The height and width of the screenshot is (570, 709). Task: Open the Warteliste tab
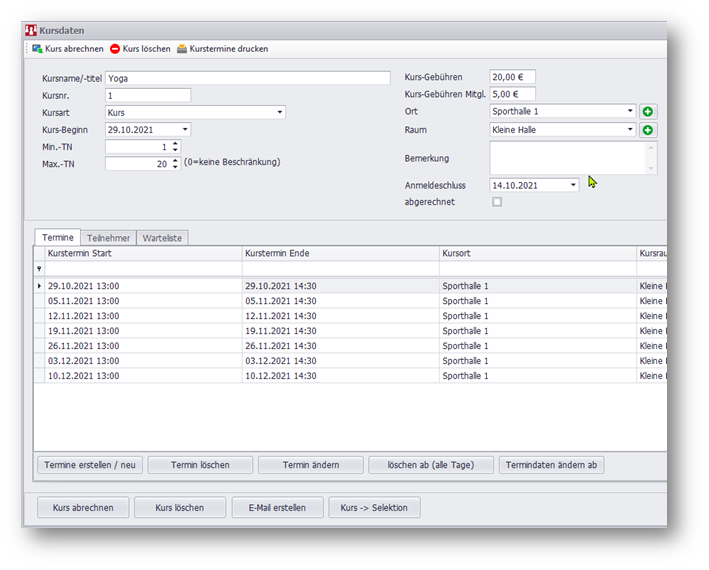162,238
